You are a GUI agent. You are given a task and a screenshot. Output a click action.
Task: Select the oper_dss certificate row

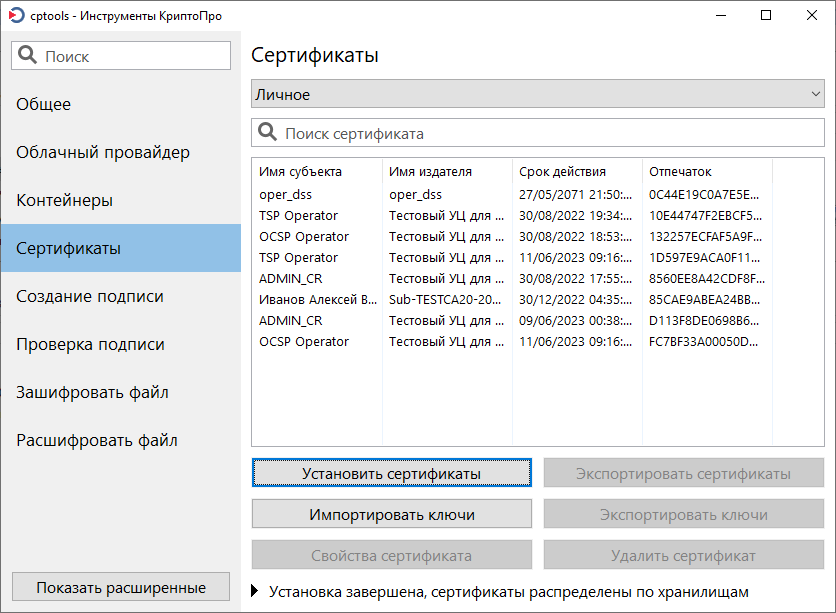(512, 195)
